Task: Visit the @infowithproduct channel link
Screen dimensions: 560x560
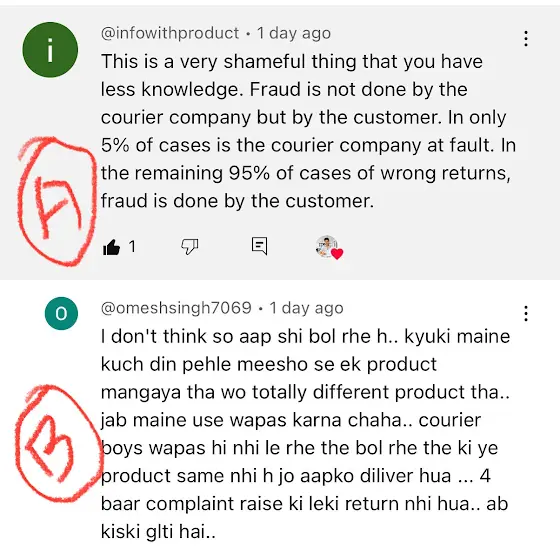Action: (170, 33)
